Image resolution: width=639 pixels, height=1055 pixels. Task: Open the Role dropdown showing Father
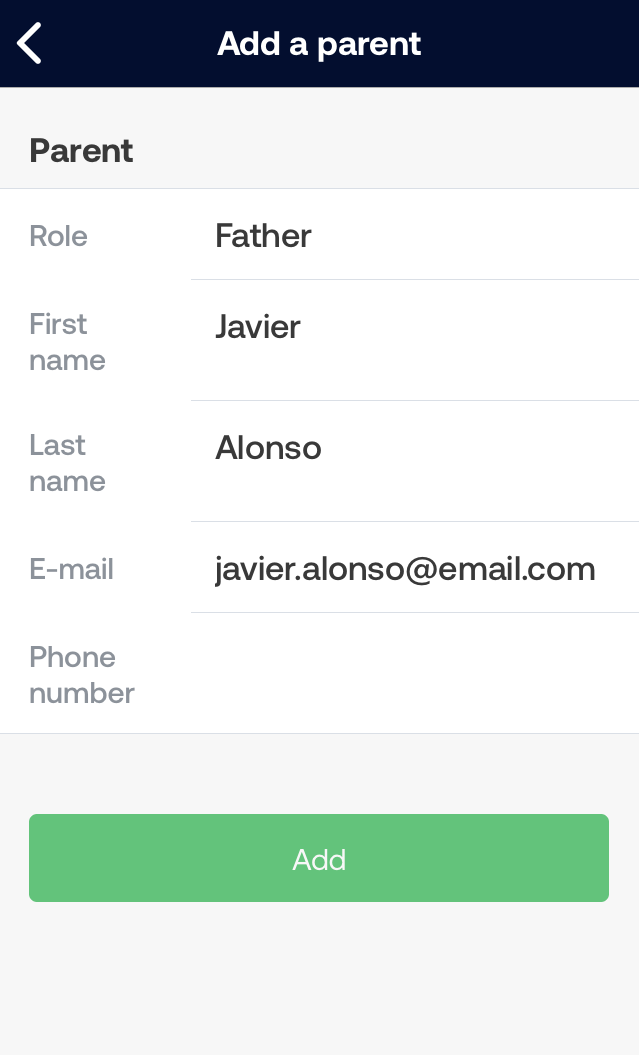[414, 236]
